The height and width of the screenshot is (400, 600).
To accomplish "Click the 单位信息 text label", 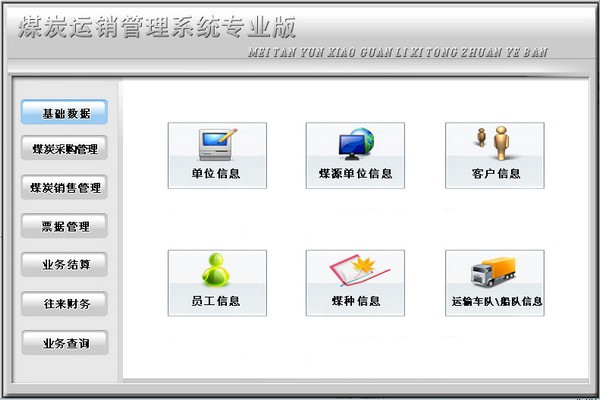I will point(216,173).
